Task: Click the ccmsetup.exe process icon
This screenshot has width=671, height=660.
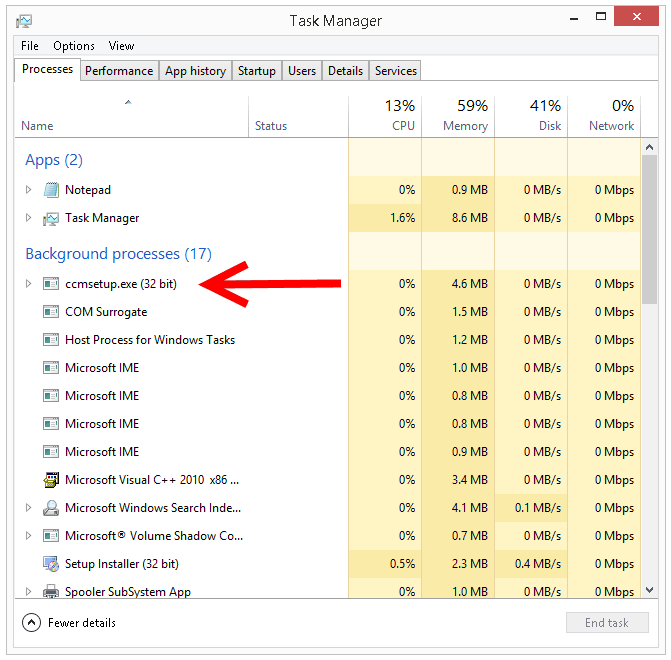Action: pyautogui.click(x=51, y=284)
